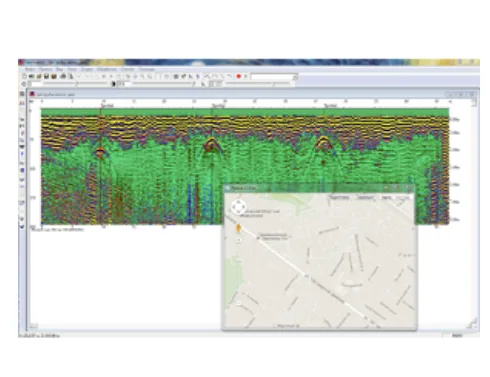Click the yellow open folder toolbar icon
This screenshot has width=490, height=377.
tap(39, 76)
